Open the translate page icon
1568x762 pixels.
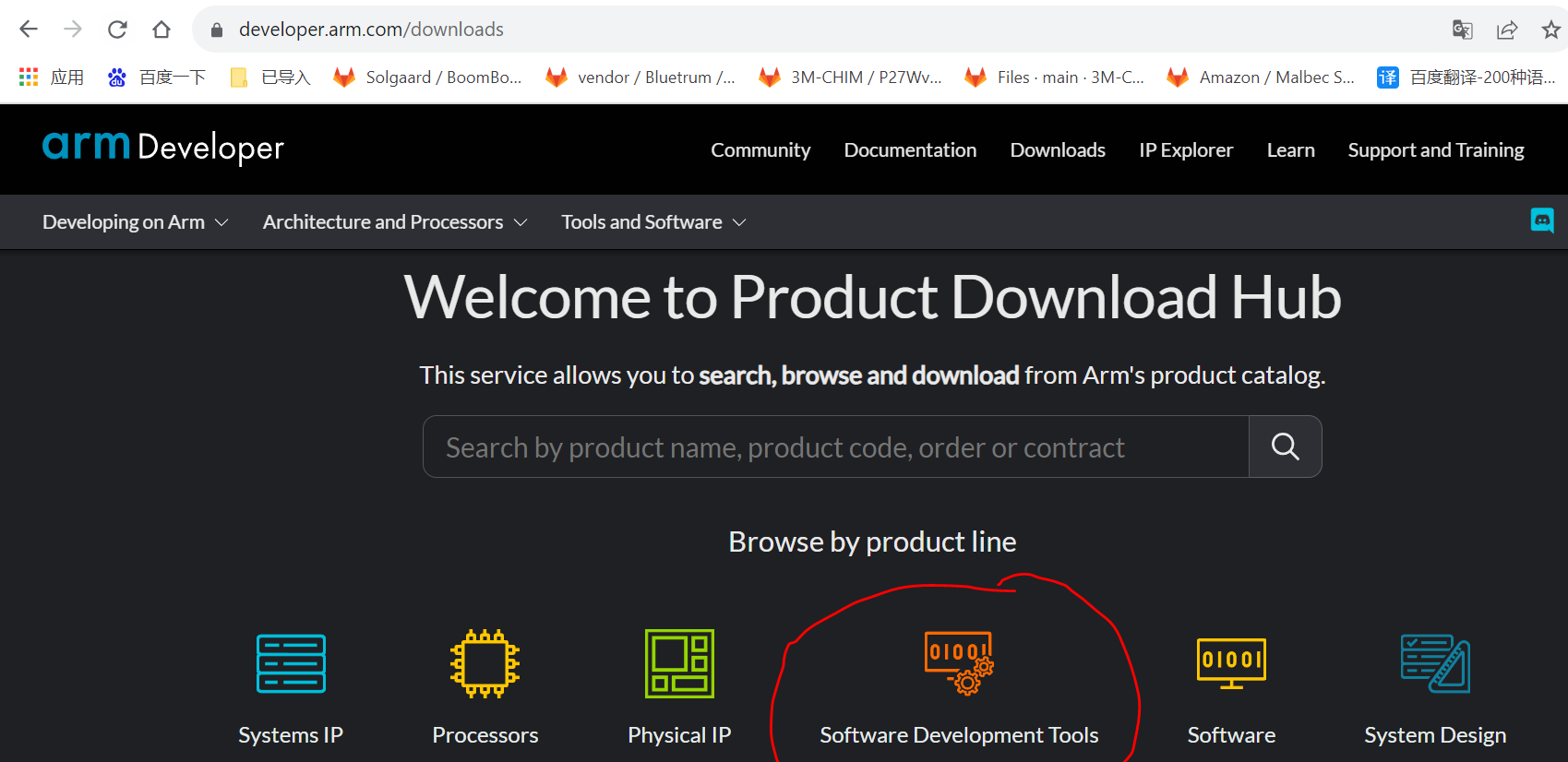(1462, 30)
